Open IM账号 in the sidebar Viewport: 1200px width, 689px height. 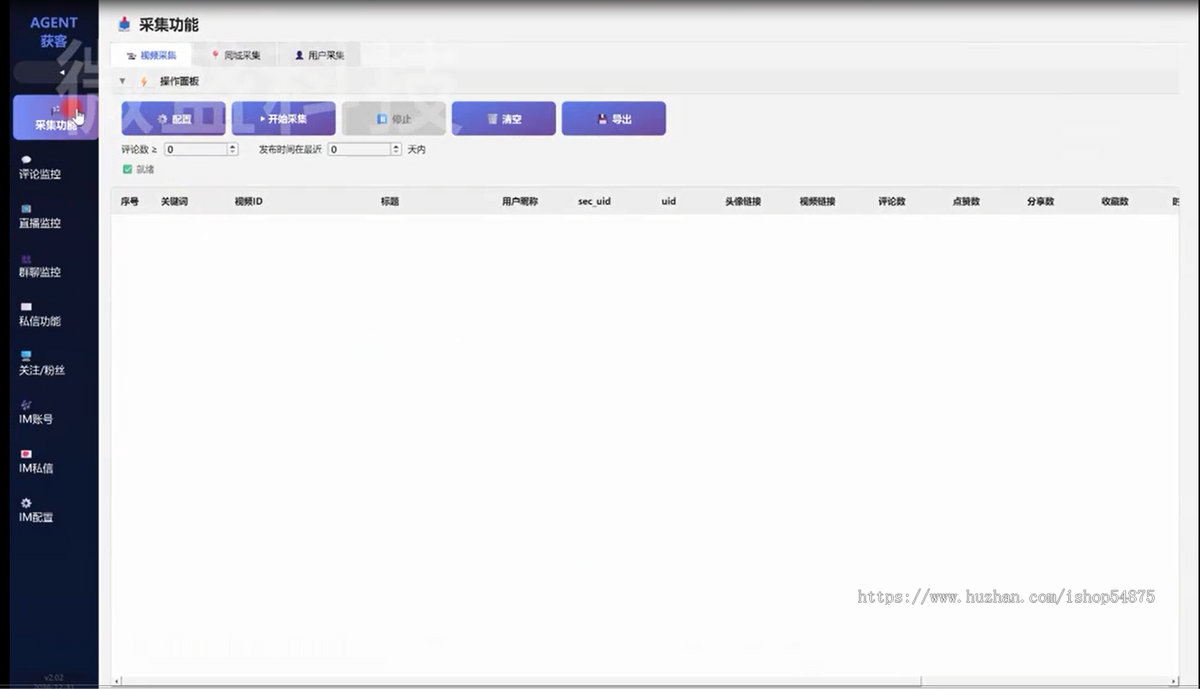coord(36,412)
